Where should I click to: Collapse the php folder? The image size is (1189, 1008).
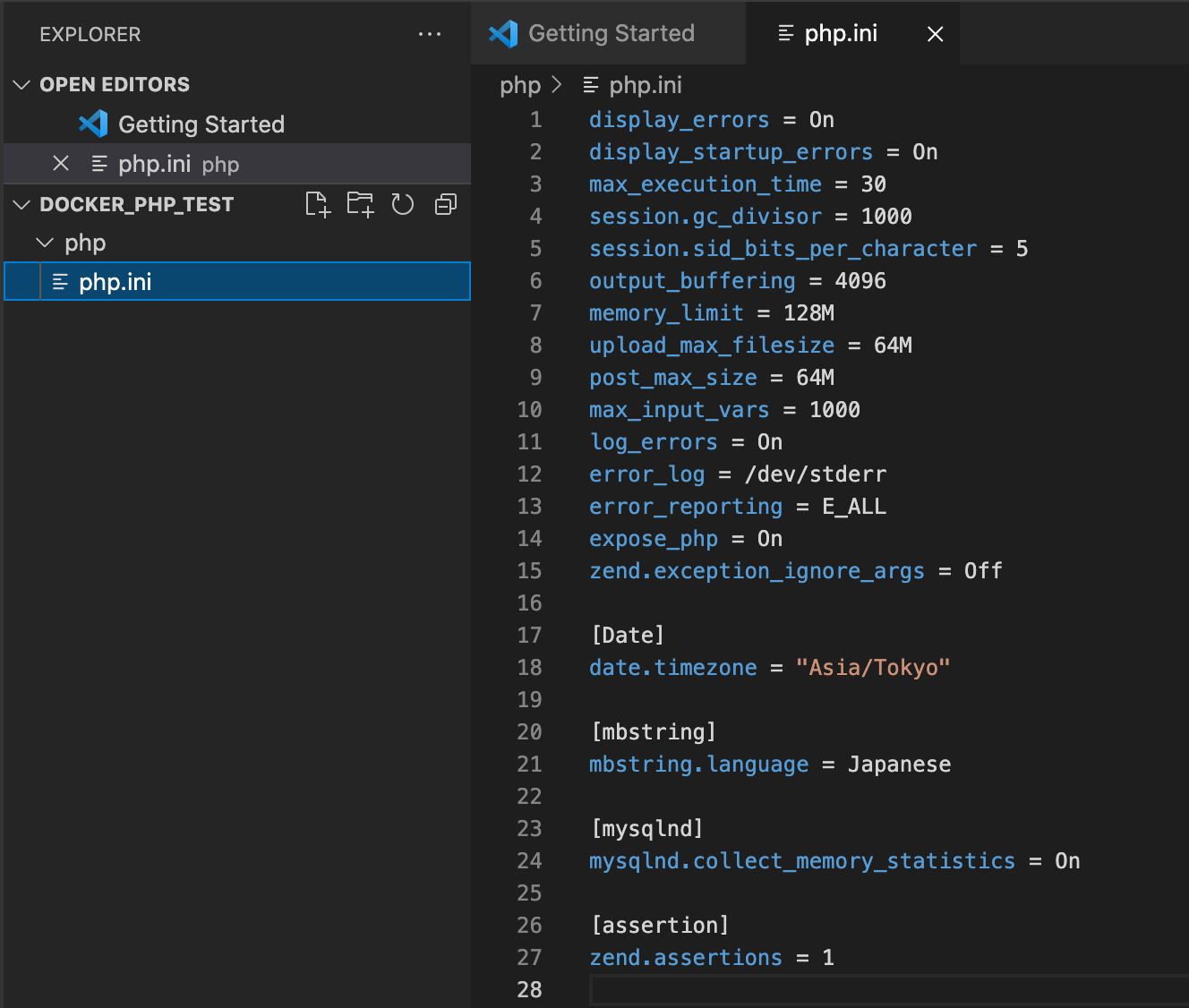click(45, 242)
